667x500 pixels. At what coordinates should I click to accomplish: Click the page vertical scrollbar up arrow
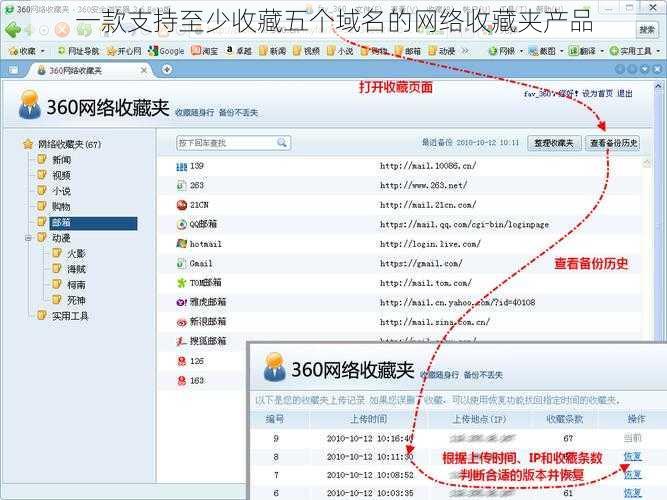[658, 86]
